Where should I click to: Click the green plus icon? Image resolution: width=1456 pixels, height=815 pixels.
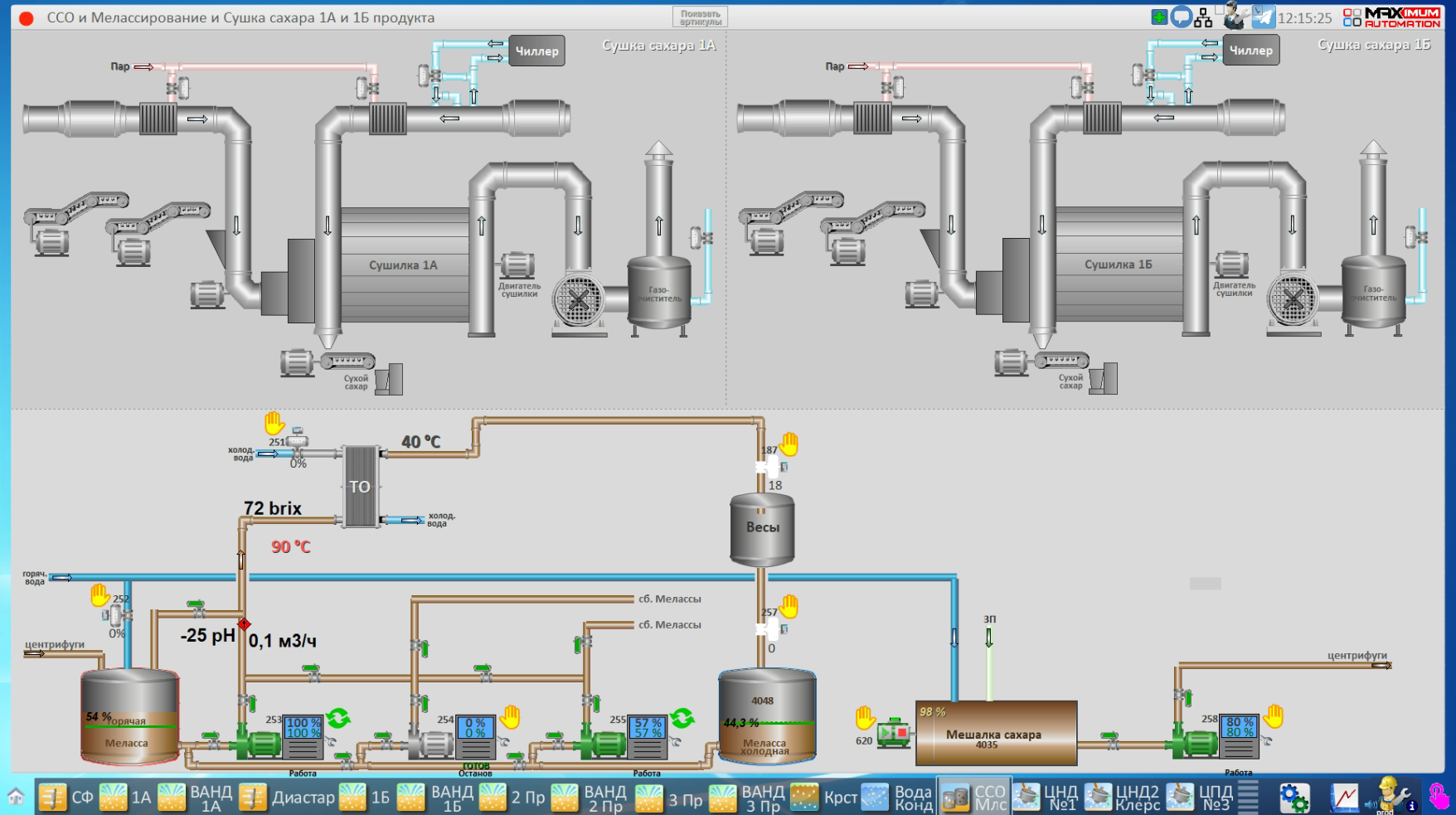click(1159, 17)
